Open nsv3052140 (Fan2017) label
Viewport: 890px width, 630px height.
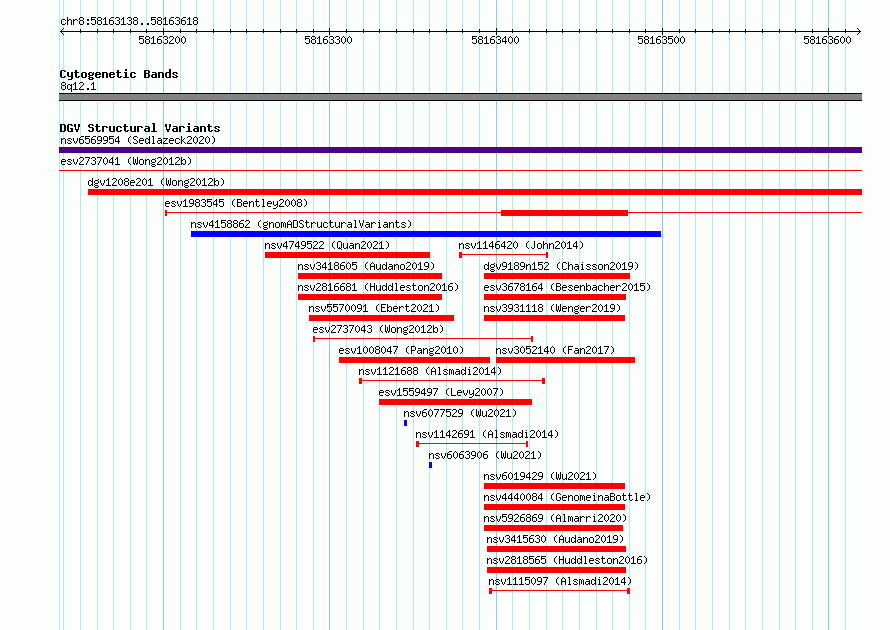pos(555,350)
